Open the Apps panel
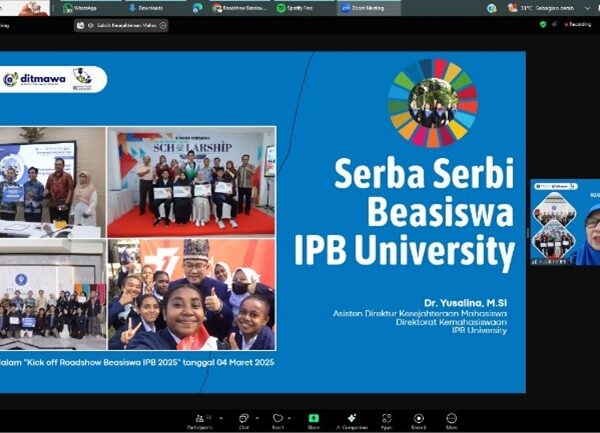Image resolution: width=600 pixels, height=433 pixels. click(386, 422)
